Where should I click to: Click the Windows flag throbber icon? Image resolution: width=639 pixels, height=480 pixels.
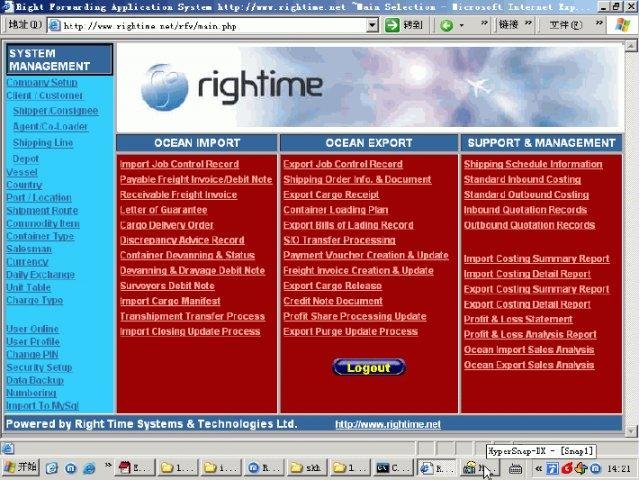point(623,25)
